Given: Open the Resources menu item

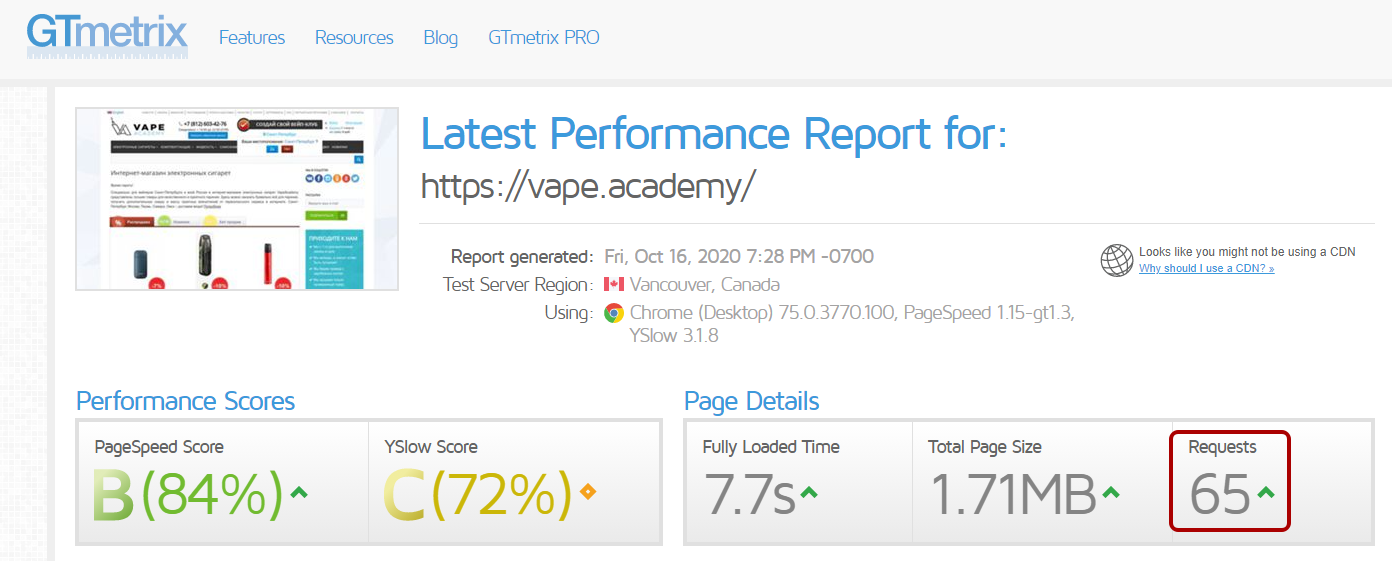Looking at the screenshot, I should coord(354,38).
